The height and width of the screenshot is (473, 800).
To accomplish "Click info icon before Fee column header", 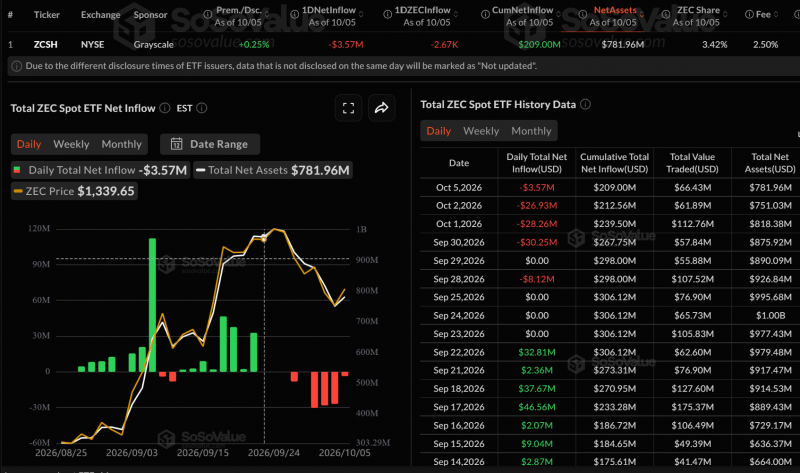I will 749,15.
